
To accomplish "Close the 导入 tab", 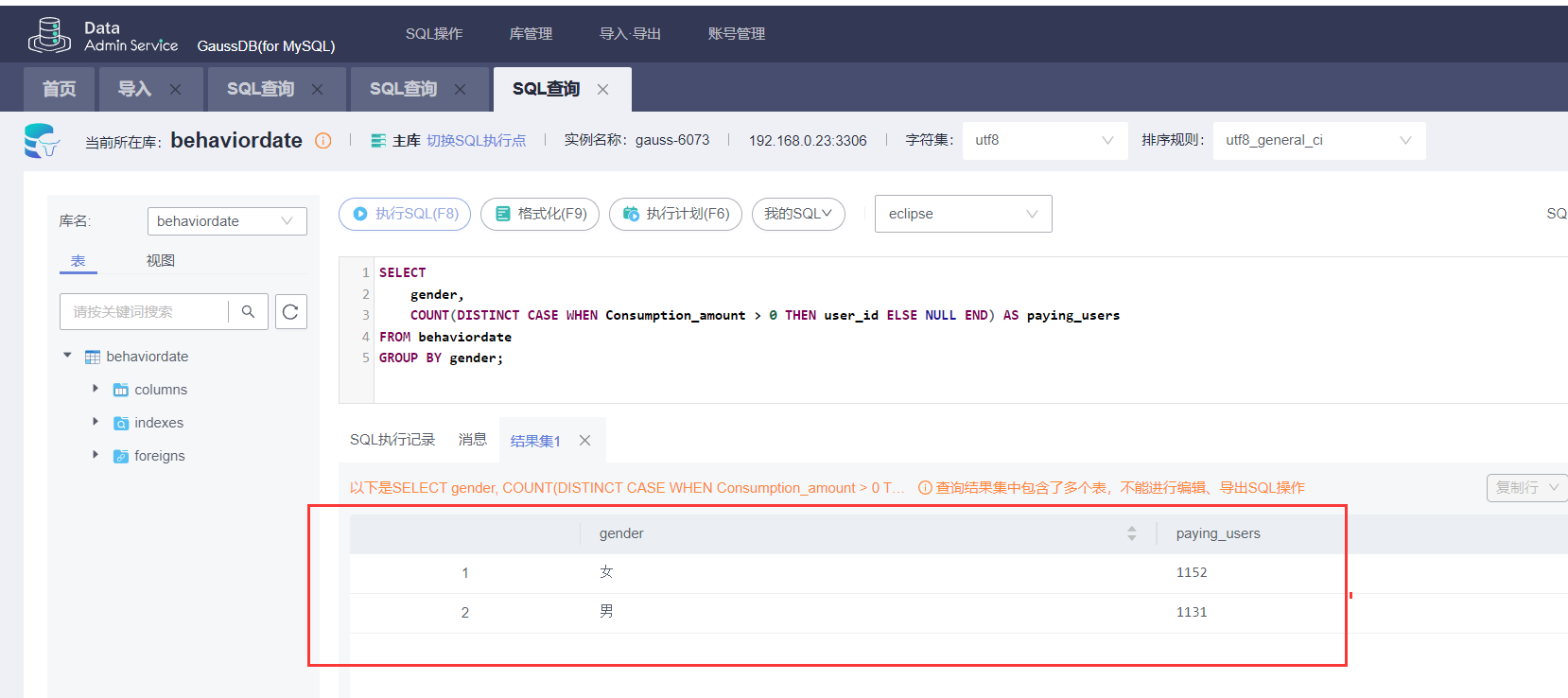I will click(175, 89).
